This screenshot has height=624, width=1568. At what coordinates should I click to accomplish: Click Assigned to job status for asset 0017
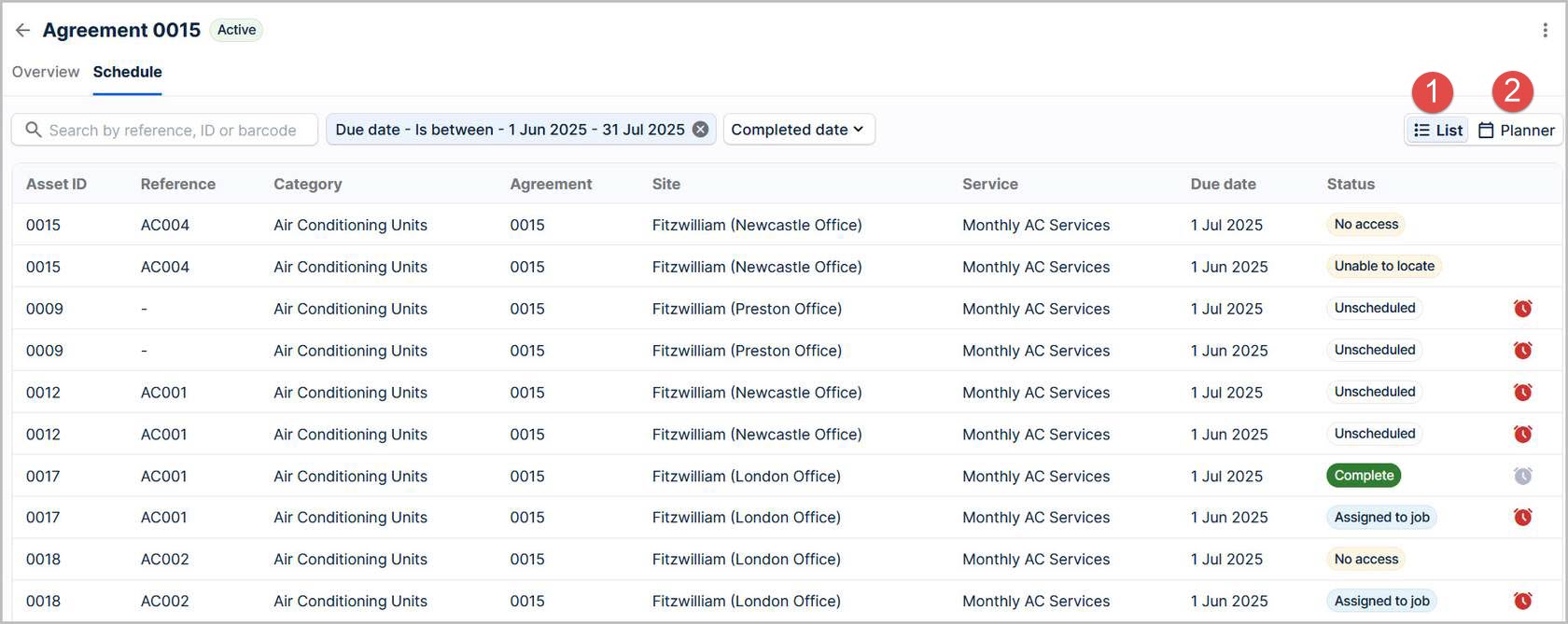click(1381, 517)
